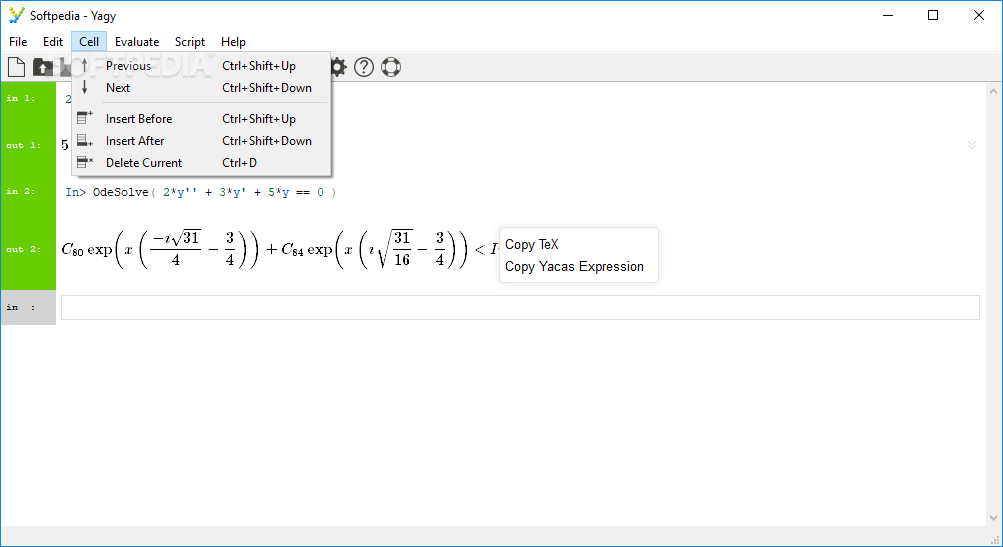Click the out 2 equation result
1003x547 pixels.
[279, 249]
